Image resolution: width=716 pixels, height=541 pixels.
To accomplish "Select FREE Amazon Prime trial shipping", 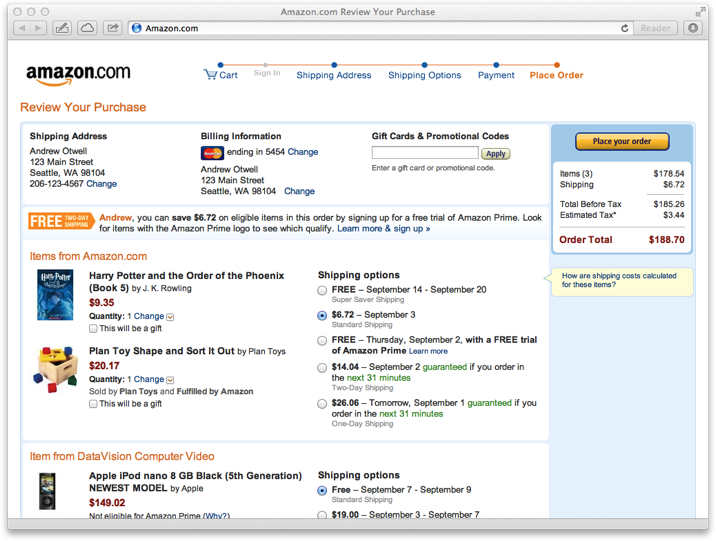I will (x=322, y=341).
